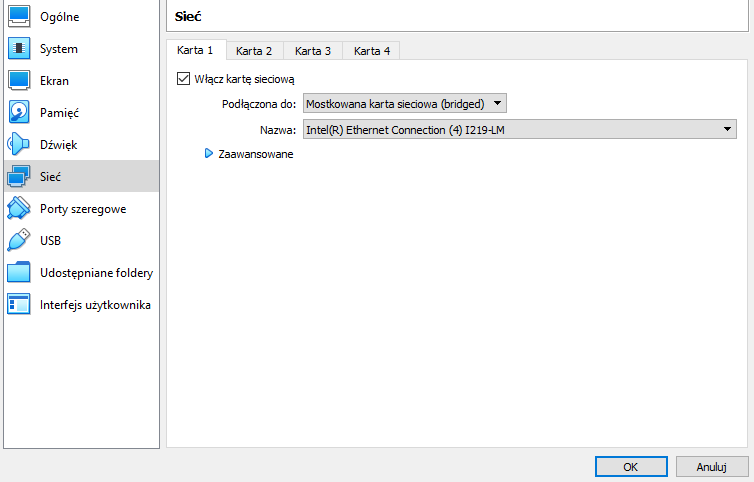
Task: Uncheck Włącz kartę sieciową checkbox
Action: pos(183,78)
